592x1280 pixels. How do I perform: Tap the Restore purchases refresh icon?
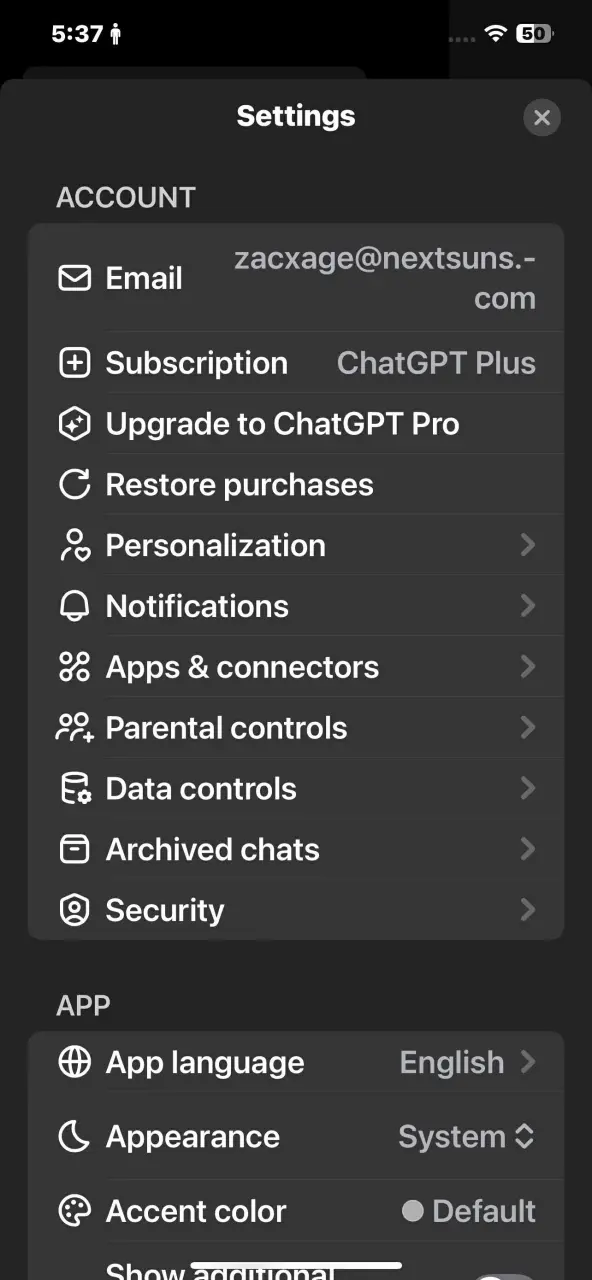coord(75,485)
